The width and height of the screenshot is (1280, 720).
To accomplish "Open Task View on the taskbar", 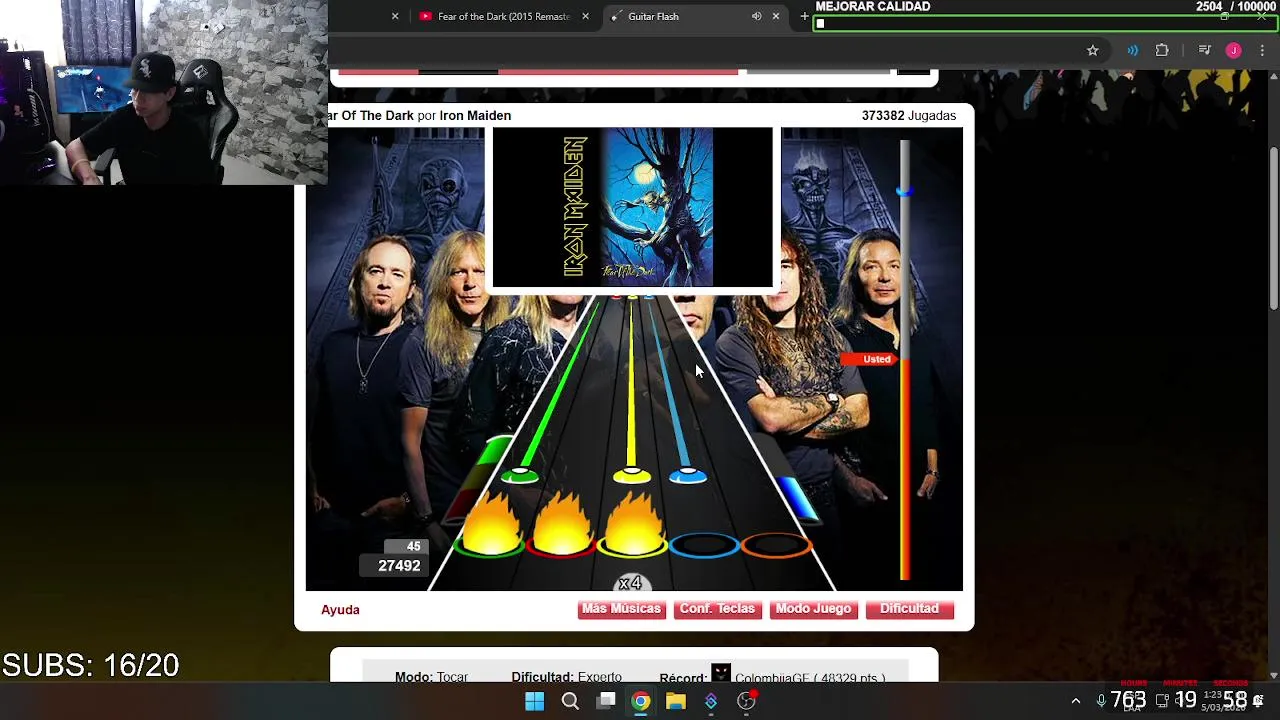I will click(606, 701).
